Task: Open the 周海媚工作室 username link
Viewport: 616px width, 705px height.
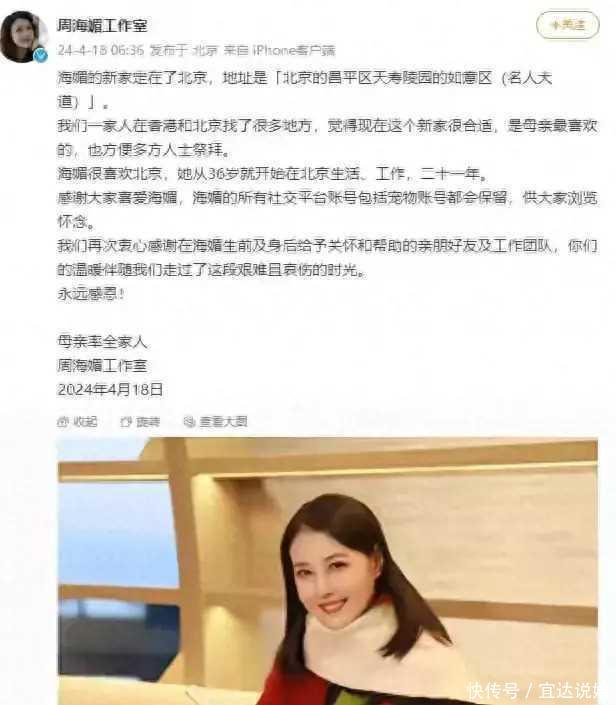Action: 102,25
